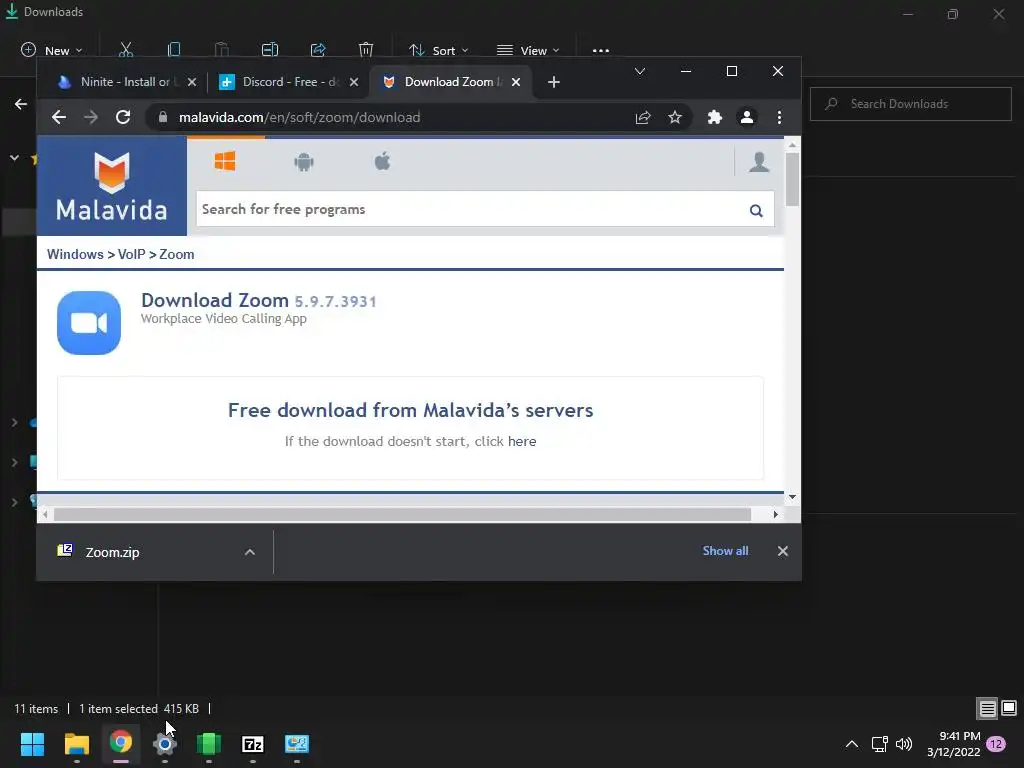Select the Android platform icon on Malavida
The width and height of the screenshot is (1024, 768).
[x=304, y=161]
